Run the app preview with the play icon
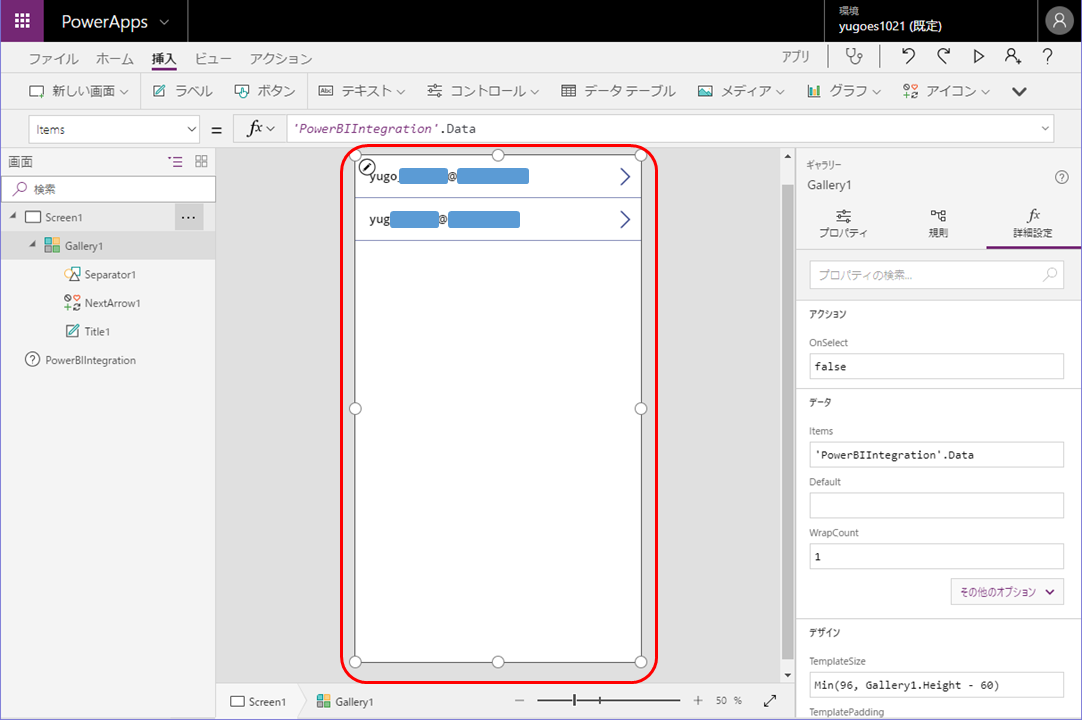Viewport: 1082px width, 720px height. click(978, 57)
